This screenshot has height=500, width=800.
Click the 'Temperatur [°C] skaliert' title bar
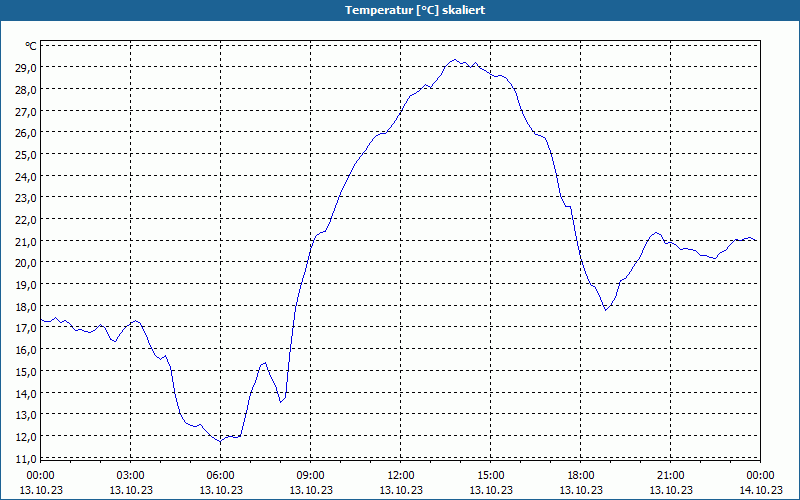coord(400,10)
